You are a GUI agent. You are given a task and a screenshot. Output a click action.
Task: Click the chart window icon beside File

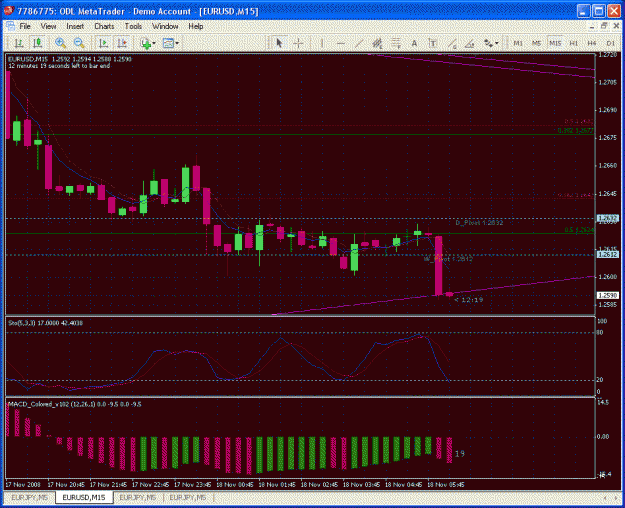pos(10,26)
